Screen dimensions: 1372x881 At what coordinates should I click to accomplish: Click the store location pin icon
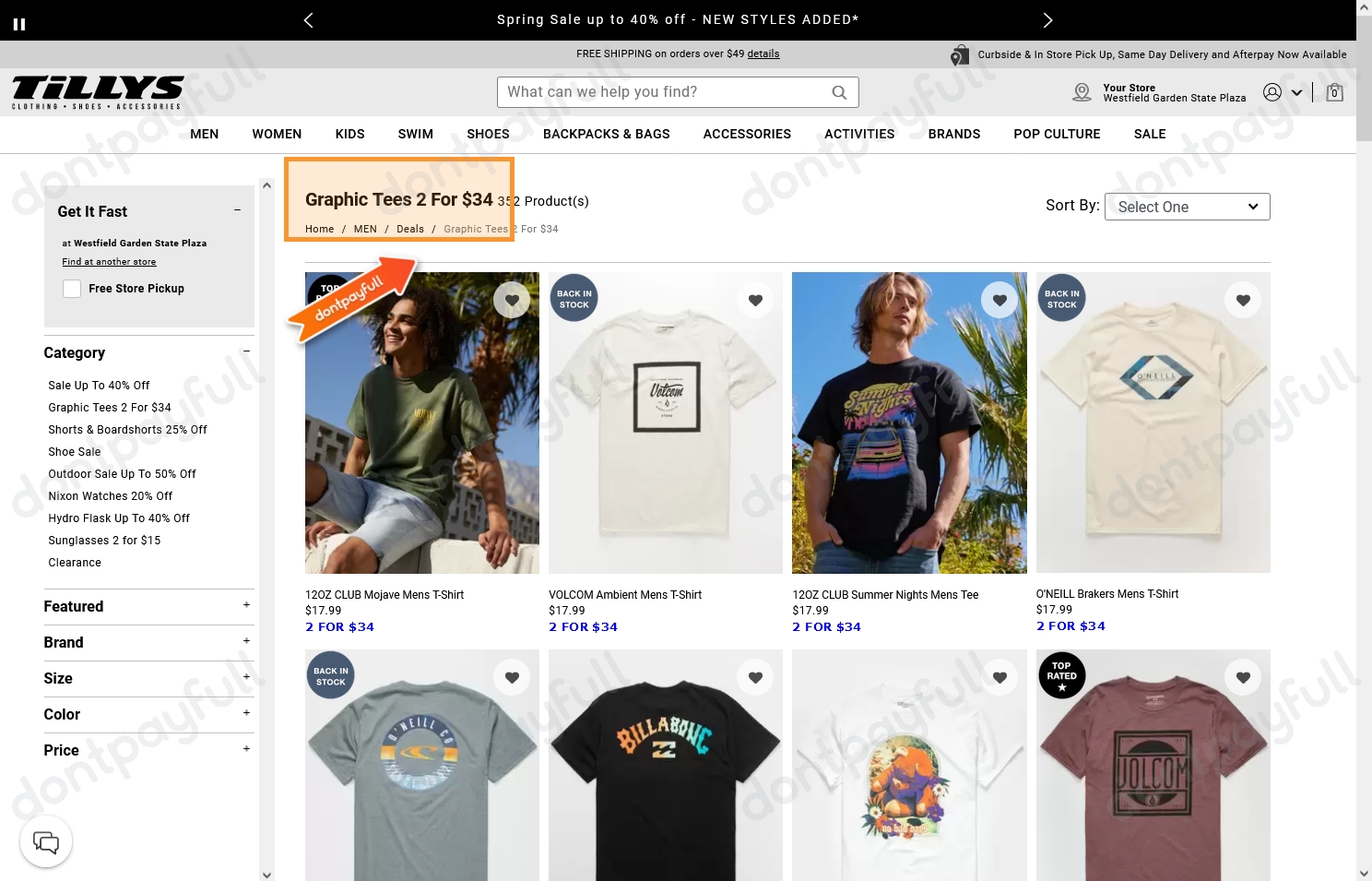1081,92
